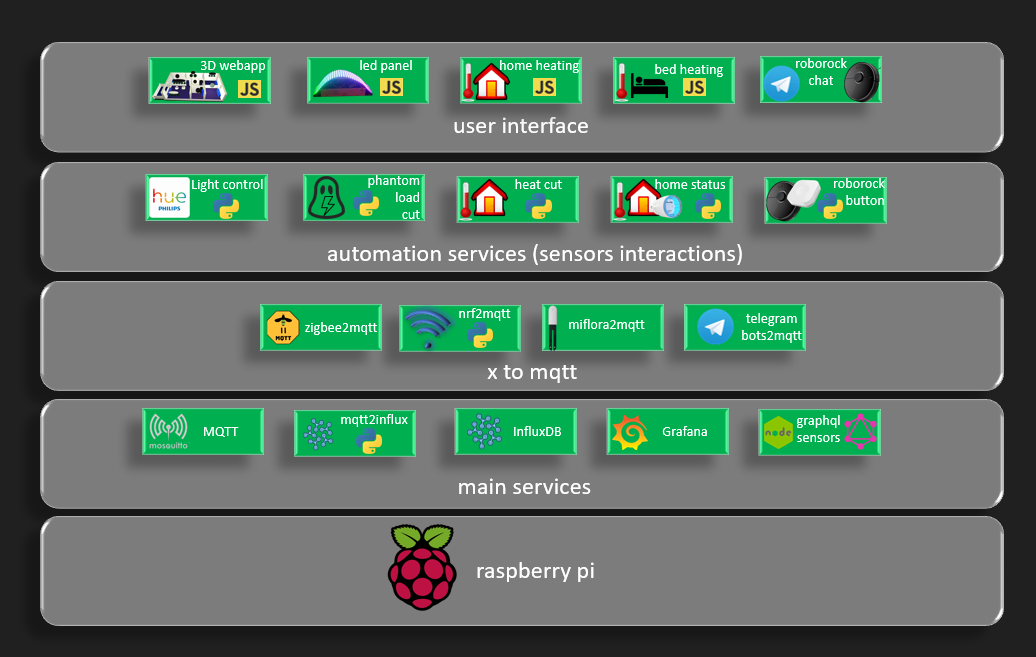Click the miflora2mqtt plant sensor icon
The image size is (1036, 657).
[x=552, y=327]
